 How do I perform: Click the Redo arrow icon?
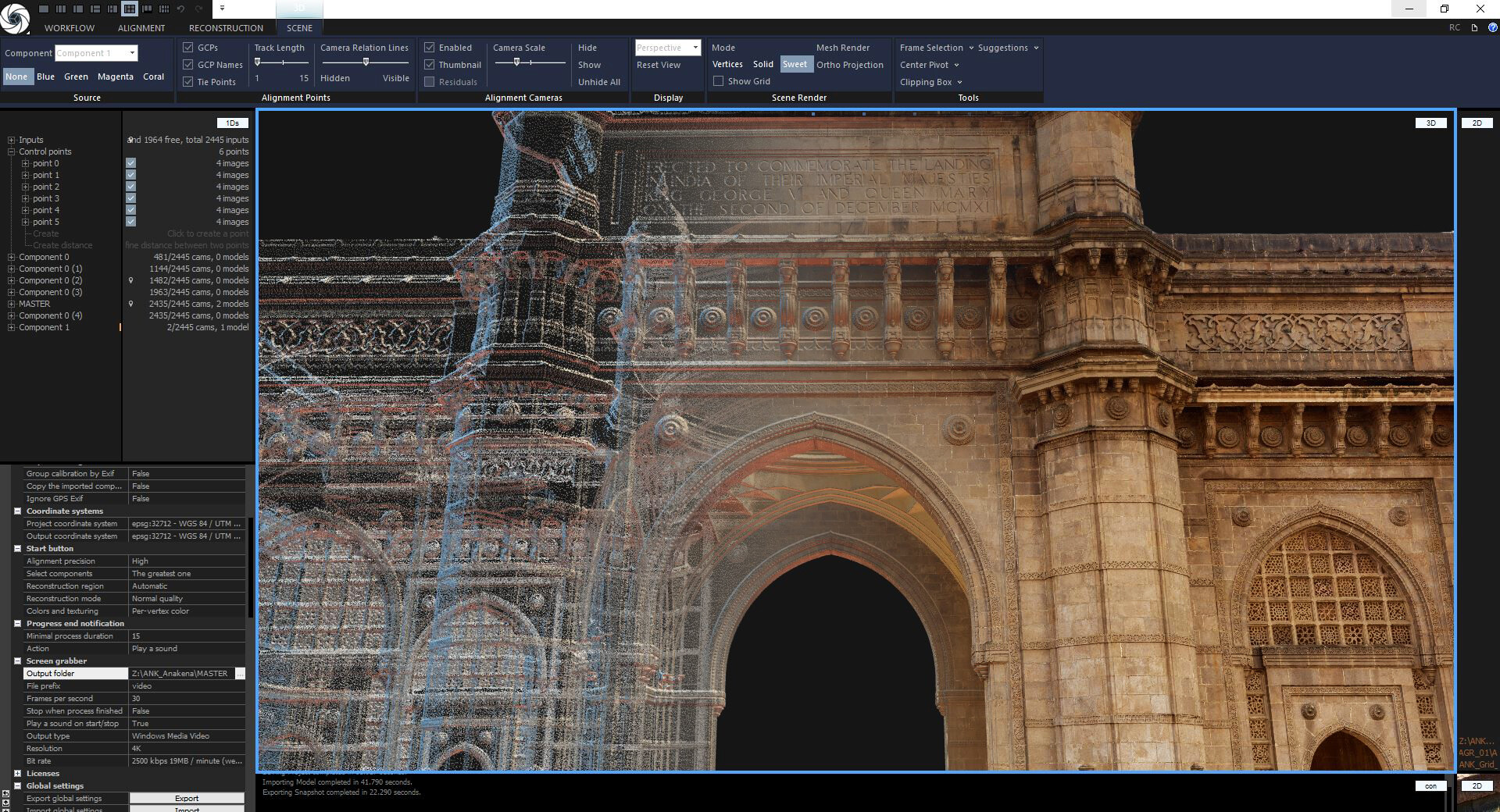coord(199,9)
